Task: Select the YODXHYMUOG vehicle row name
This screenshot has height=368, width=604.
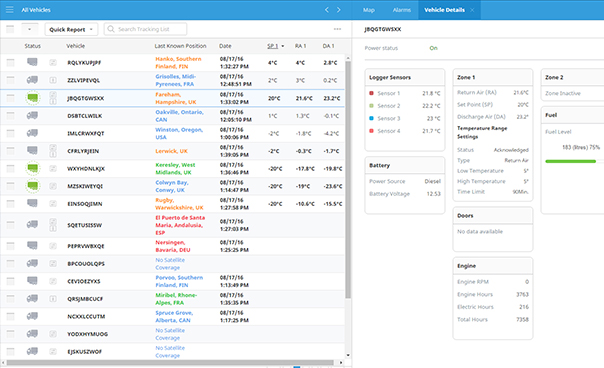Action: (x=87, y=334)
